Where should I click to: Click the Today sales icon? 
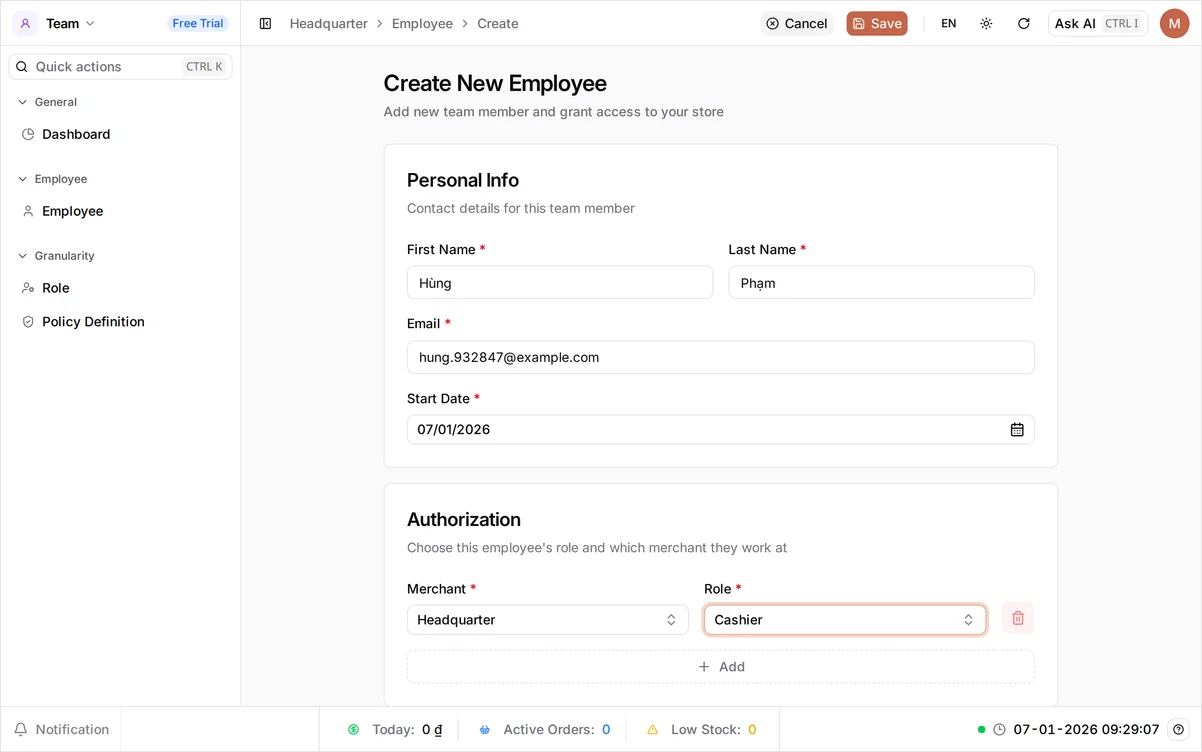[x=353, y=730]
